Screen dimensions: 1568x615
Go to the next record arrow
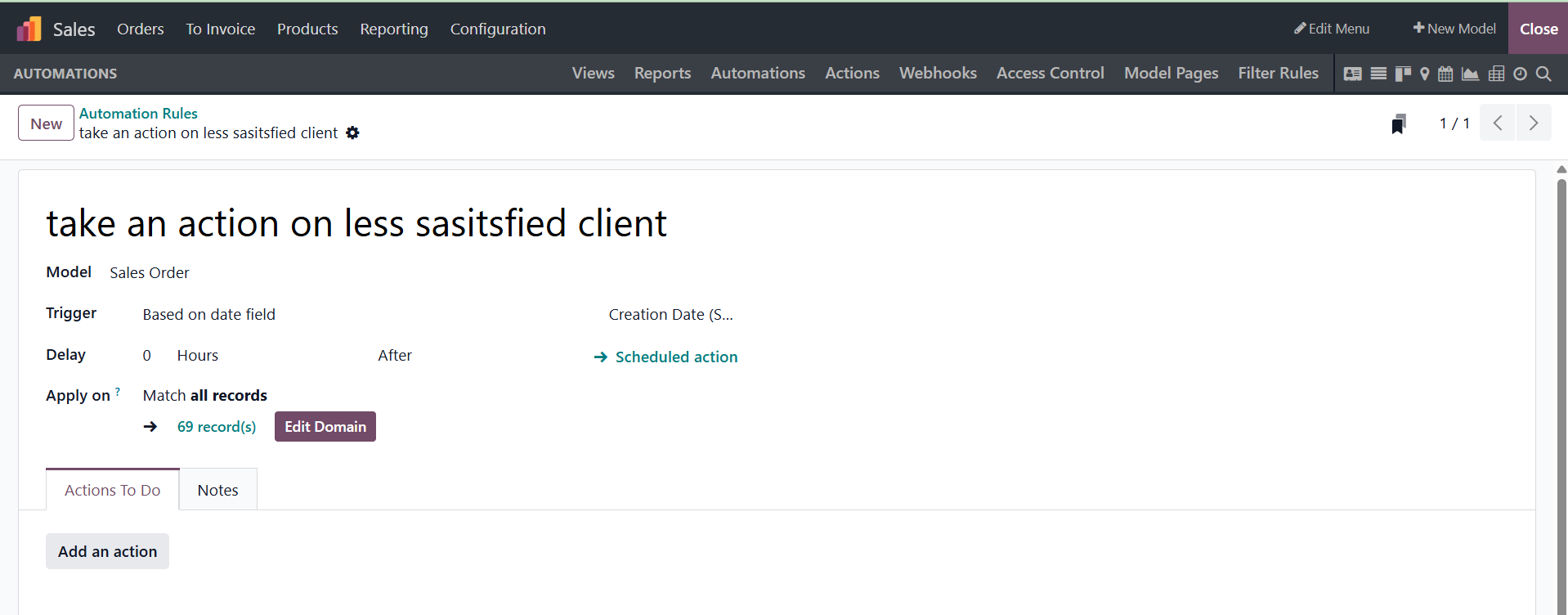click(1534, 123)
